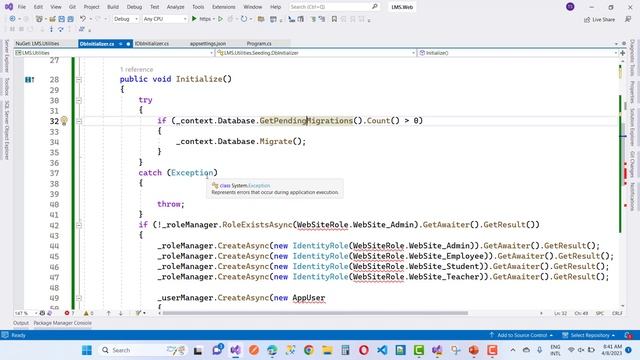
Task: Expand Select Repository menu
Action: [589, 335]
